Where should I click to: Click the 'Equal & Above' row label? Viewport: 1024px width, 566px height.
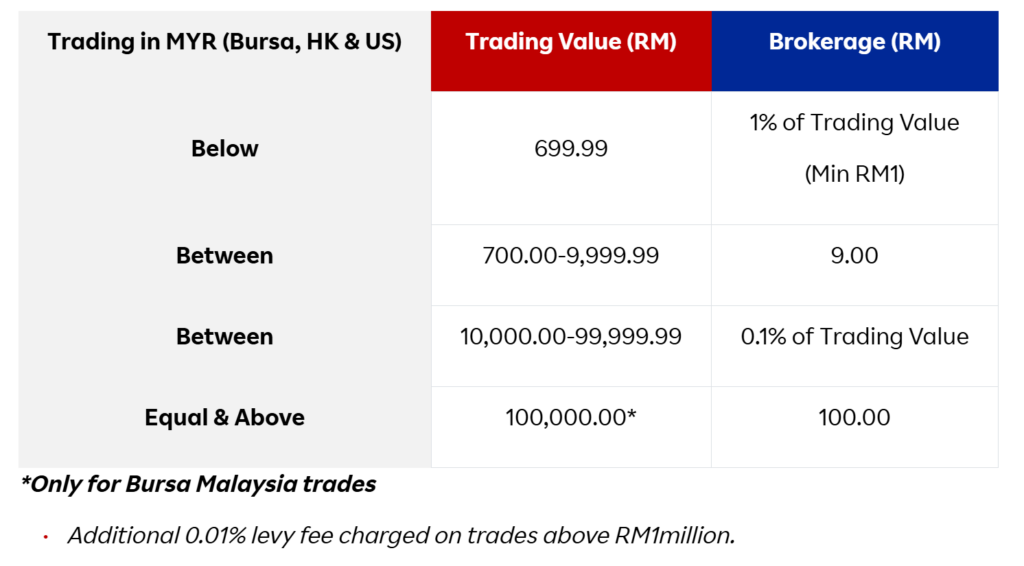coord(224,417)
